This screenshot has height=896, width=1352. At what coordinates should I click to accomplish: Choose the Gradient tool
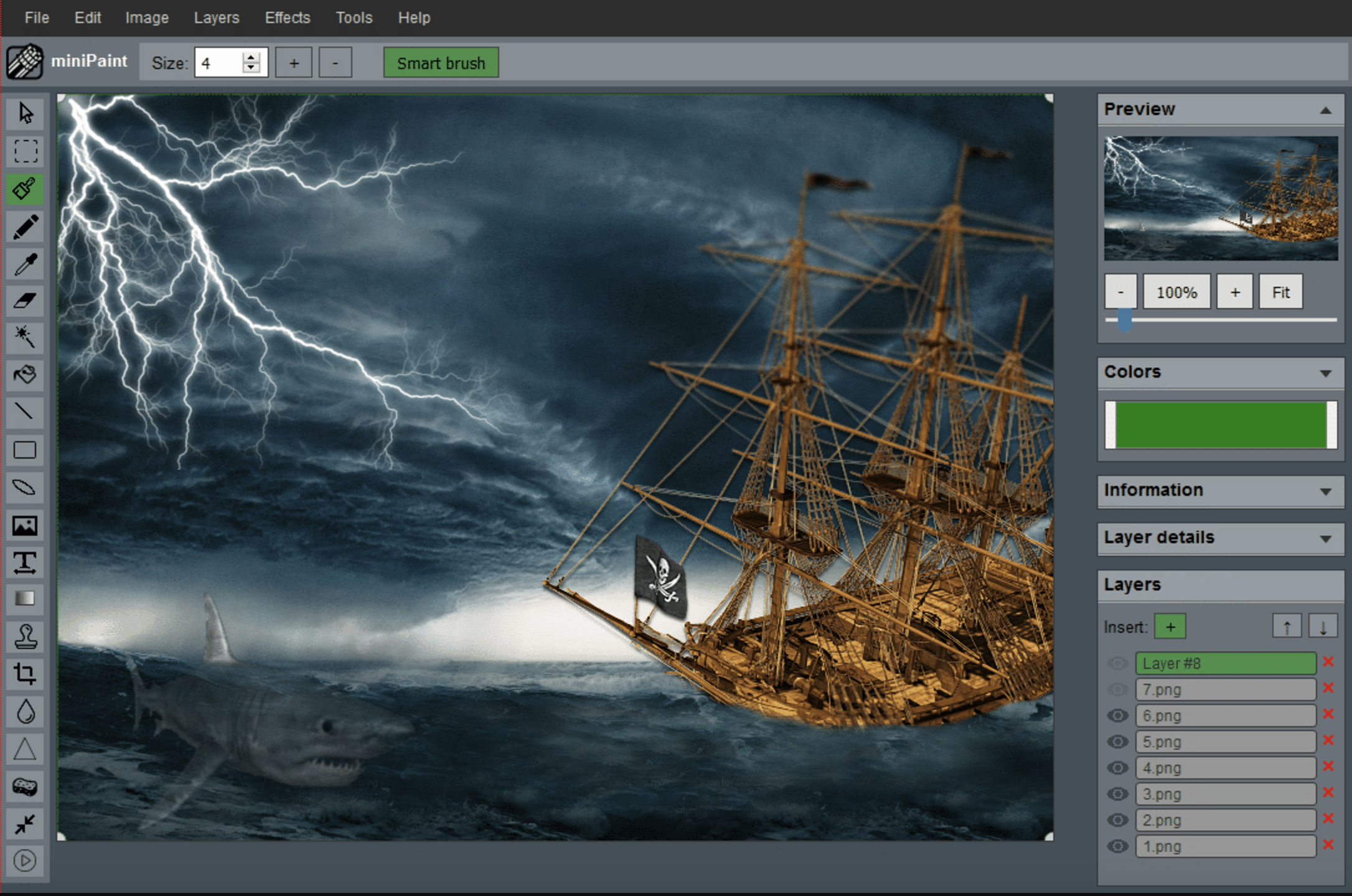tap(25, 599)
